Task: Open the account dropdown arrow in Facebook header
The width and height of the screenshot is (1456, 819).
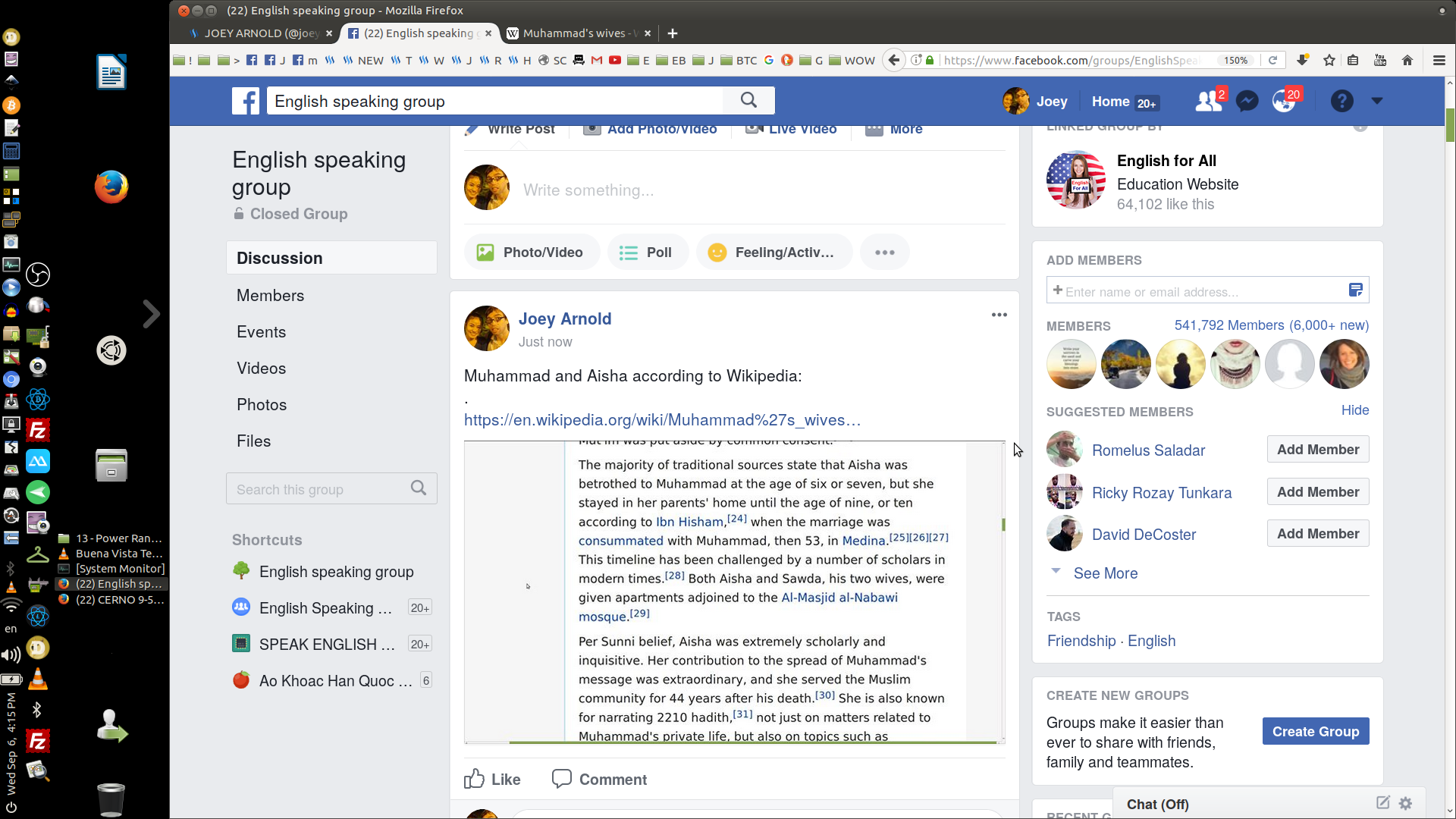Action: click(x=1377, y=101)
